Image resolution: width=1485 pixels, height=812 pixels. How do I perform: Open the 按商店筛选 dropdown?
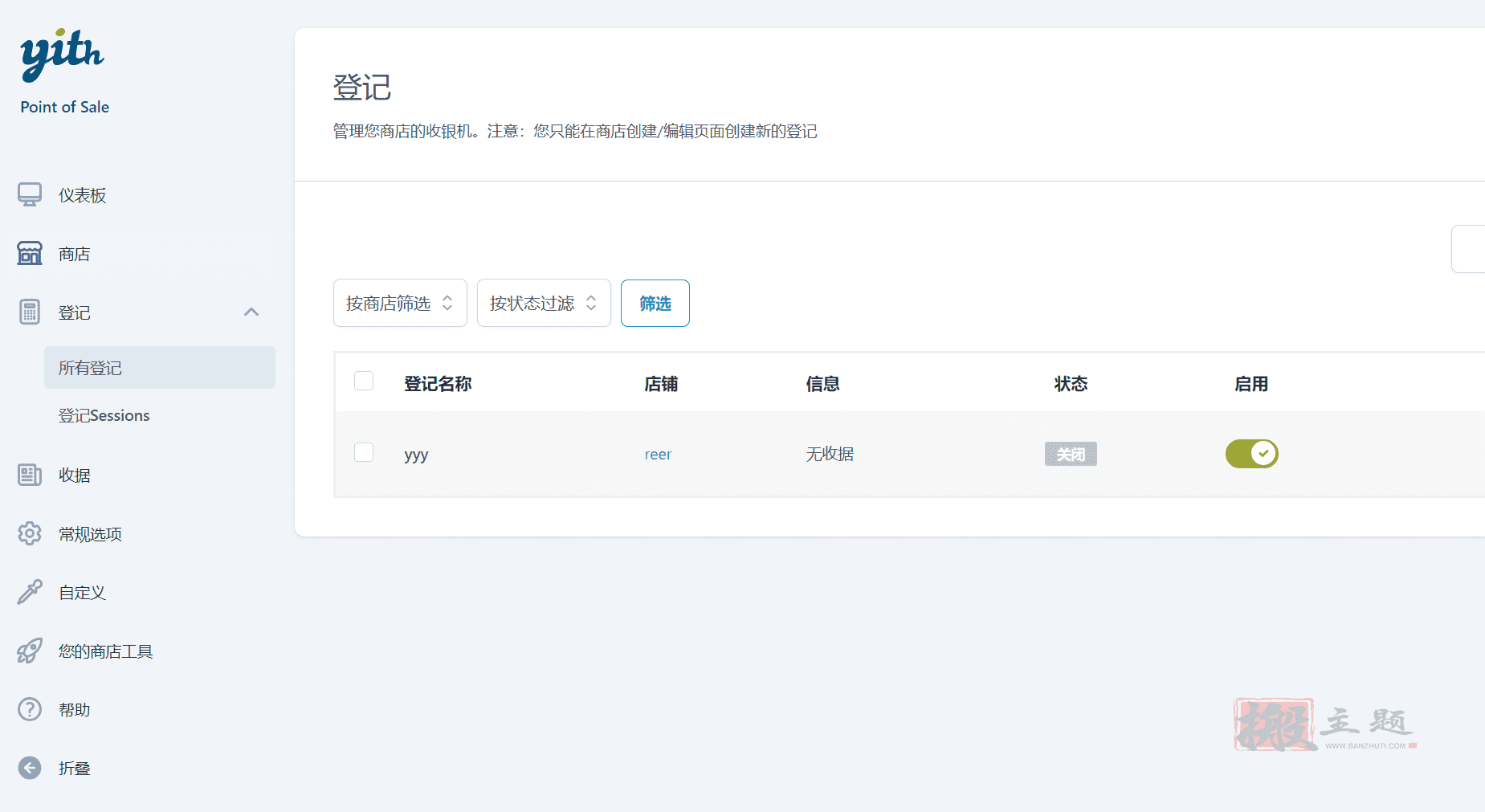(400, 303)
